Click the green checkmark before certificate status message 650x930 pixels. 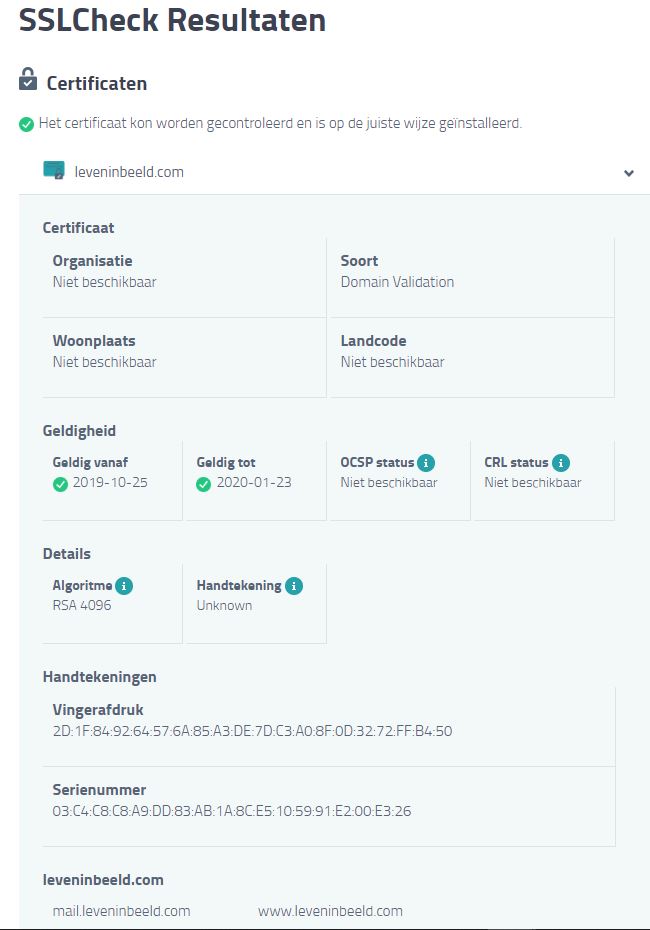tap(27, 124)
